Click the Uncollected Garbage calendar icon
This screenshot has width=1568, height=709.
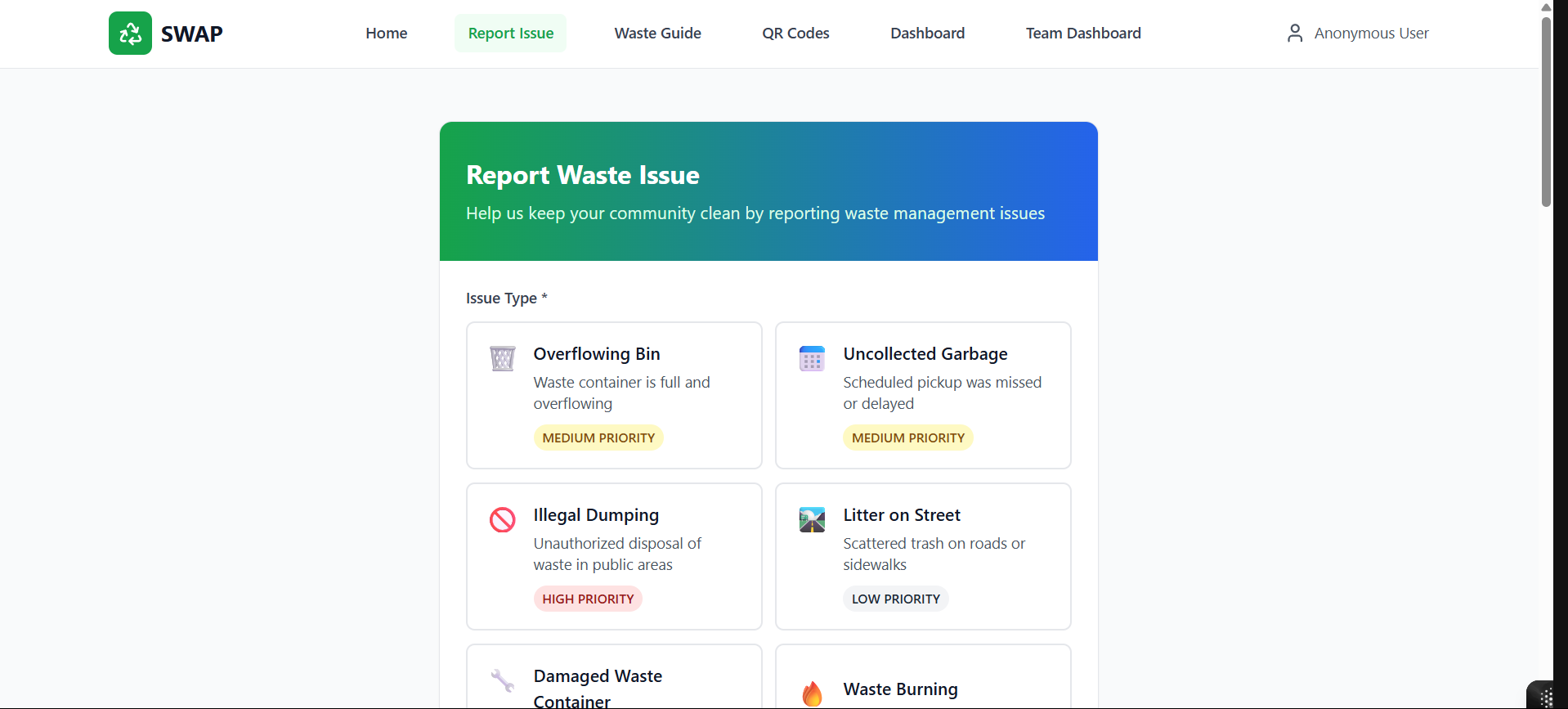pyautogui.click(x=812, y=358)
